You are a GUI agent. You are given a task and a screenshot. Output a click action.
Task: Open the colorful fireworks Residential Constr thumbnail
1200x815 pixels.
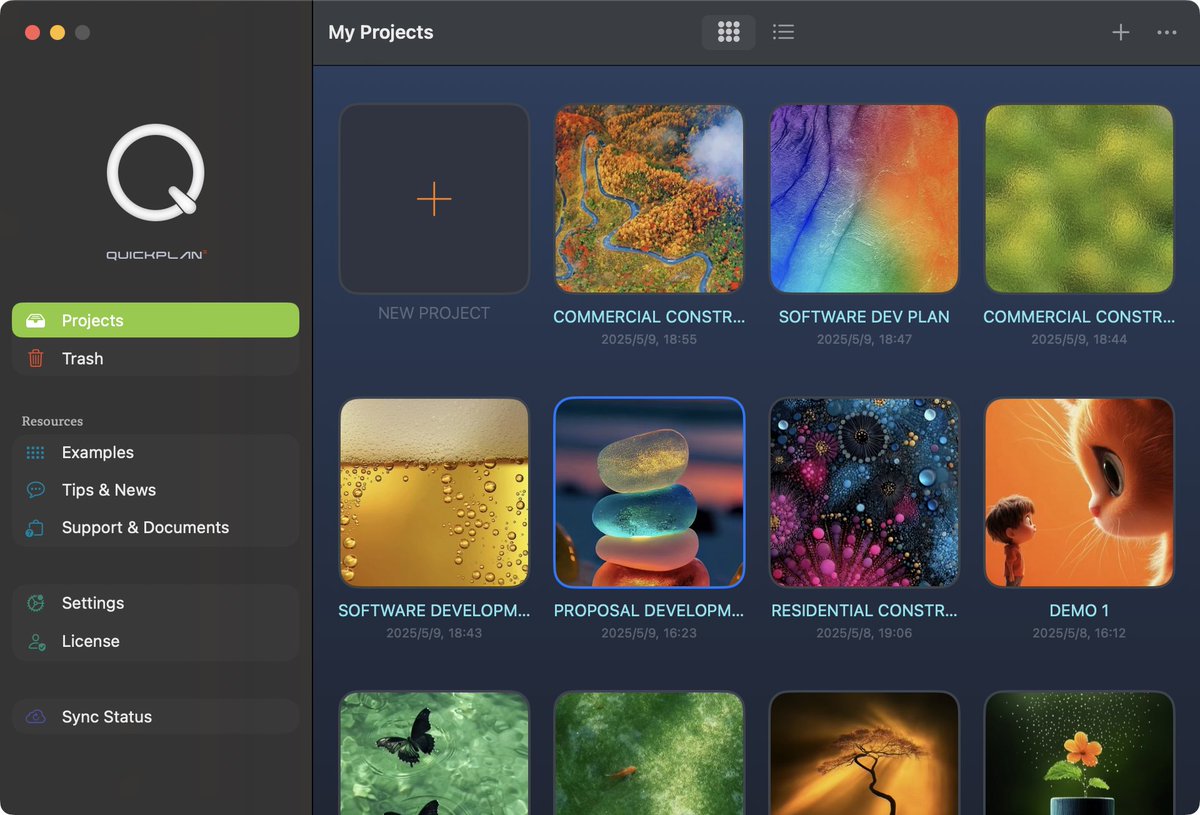click(x=864, y=492)
